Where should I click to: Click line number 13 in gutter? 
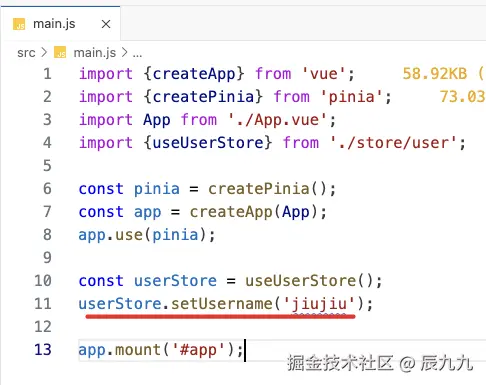[43, 350]
